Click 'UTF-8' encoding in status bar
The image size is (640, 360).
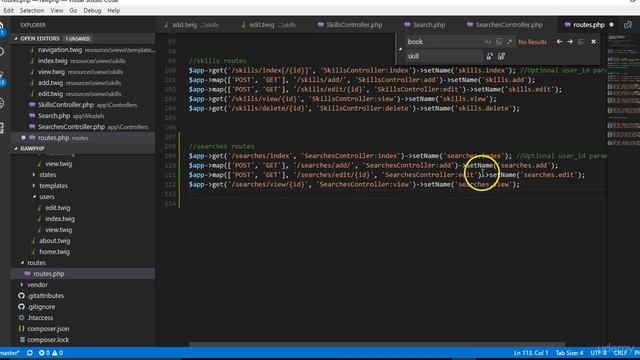pos(599,353)
